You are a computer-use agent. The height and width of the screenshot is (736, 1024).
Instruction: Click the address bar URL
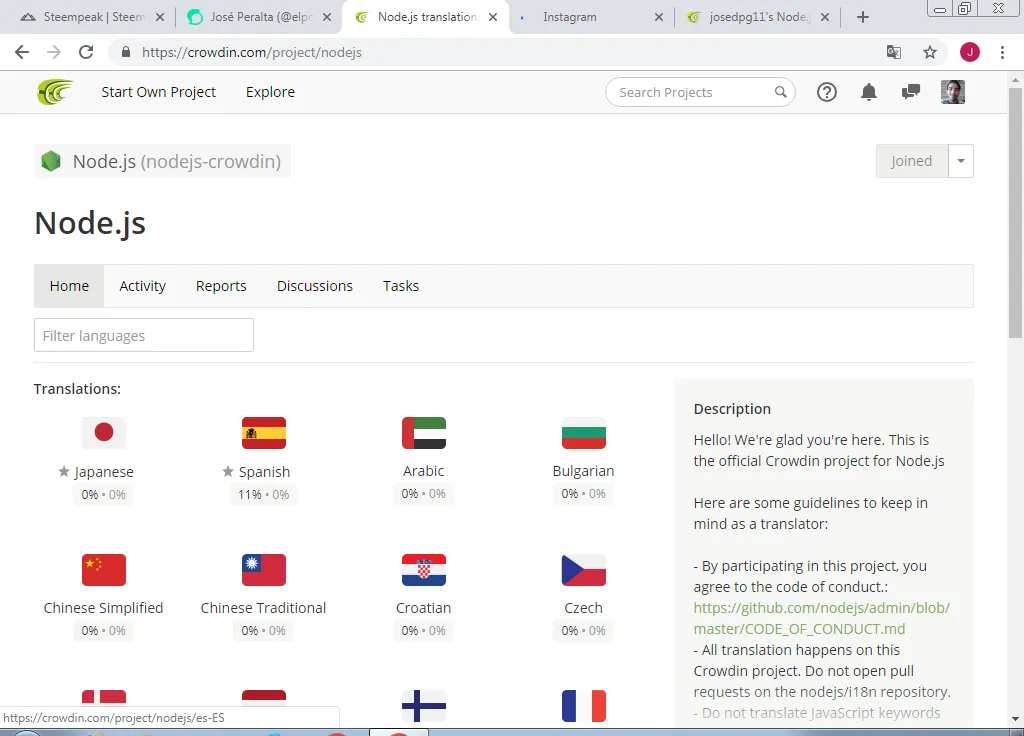[x=251, y=52]
